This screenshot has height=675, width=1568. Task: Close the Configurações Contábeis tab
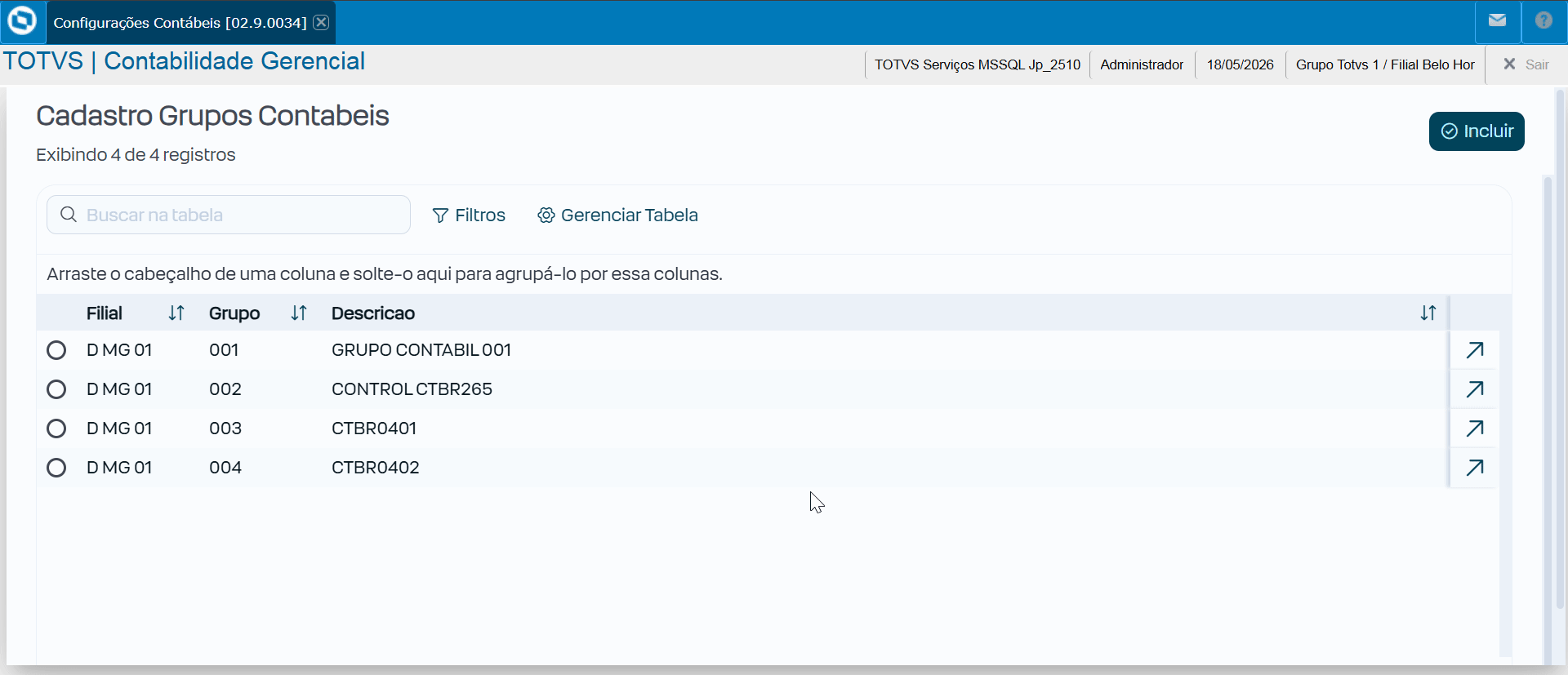[x=322, y=22]
